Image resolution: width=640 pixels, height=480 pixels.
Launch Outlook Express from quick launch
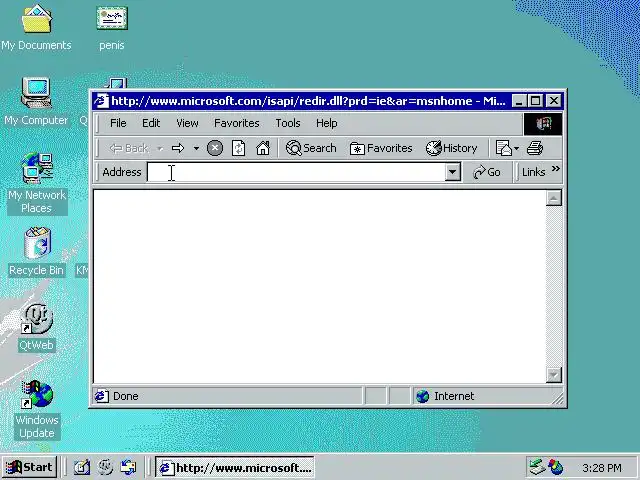pyautogui.click(x=128, y=467)
